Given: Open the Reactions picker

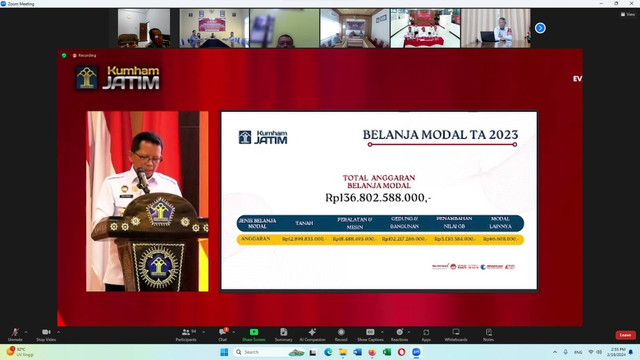Looking at the screenshot, I should [x=400, y=335].
